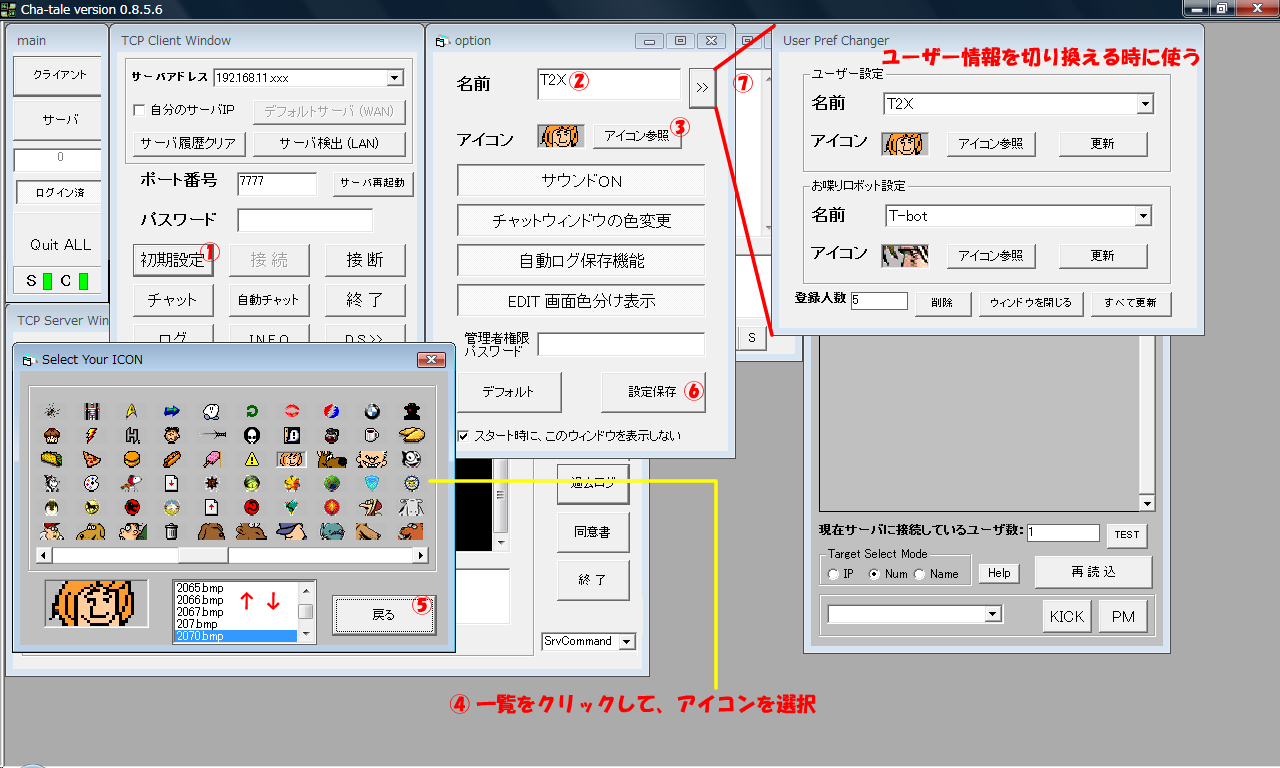
Task: Expand the T-bot robot name dropdown
Action: [1143, 216]
